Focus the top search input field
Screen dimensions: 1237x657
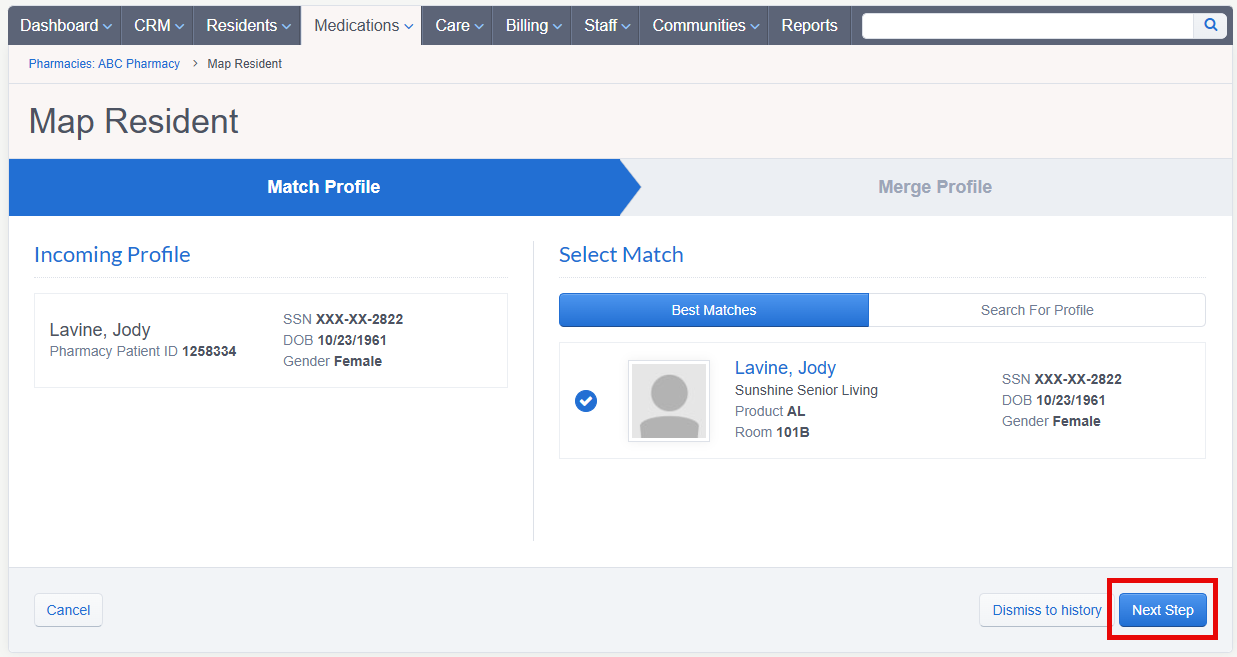tap(1028, 26)
